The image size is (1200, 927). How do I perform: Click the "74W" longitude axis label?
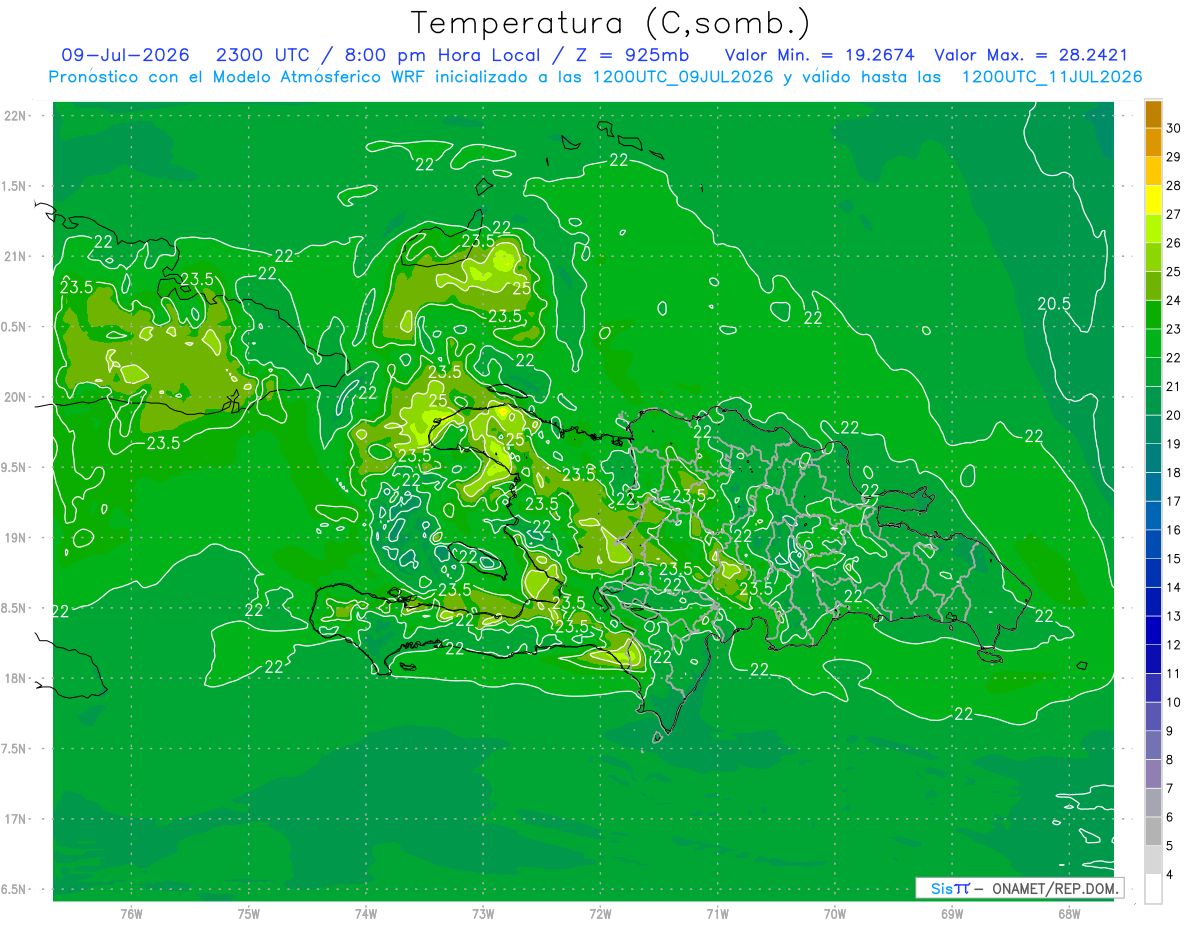coord(366,913)
